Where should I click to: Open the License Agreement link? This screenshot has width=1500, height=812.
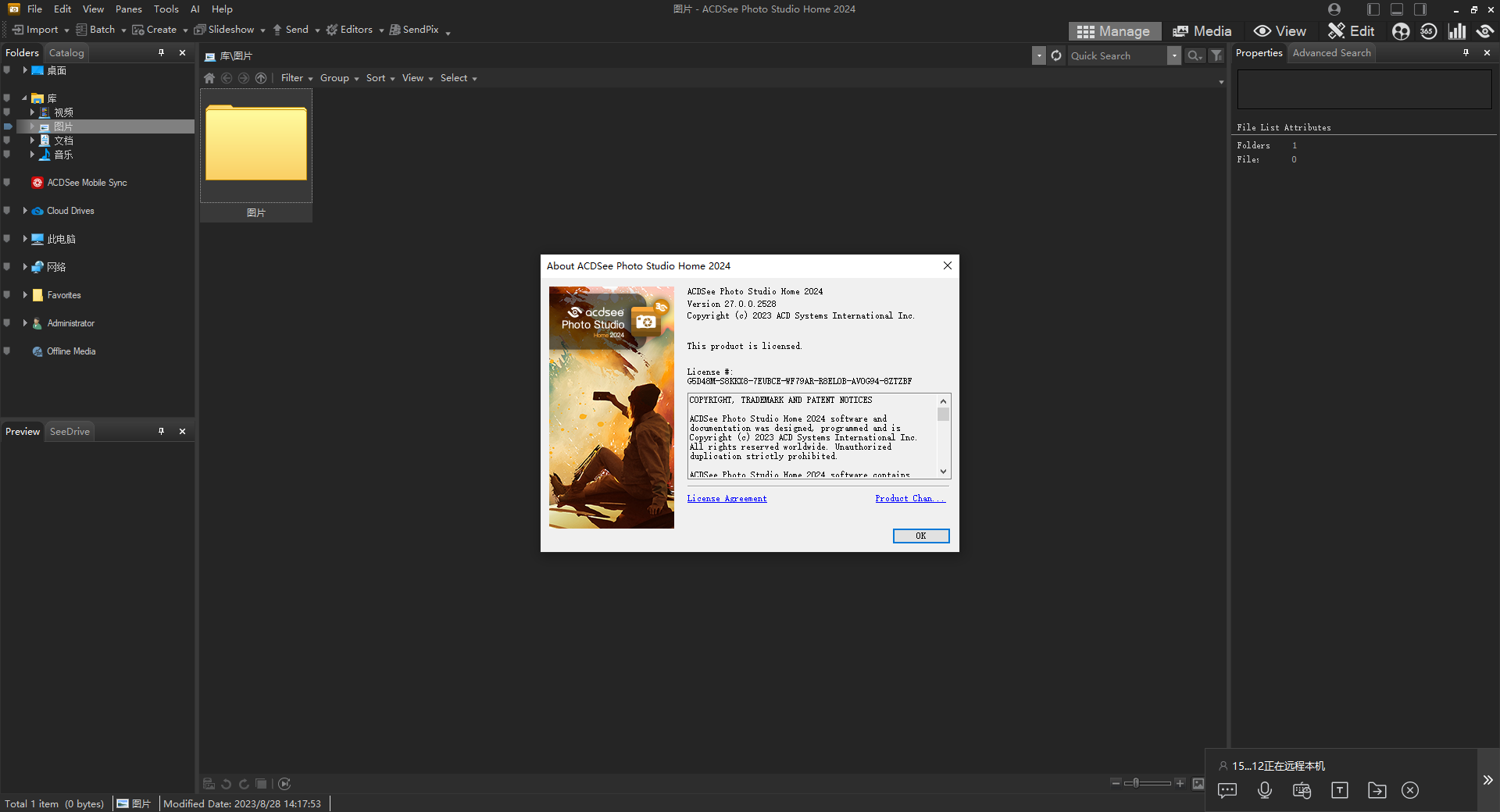pyautogui.click(x=727, y=499)
